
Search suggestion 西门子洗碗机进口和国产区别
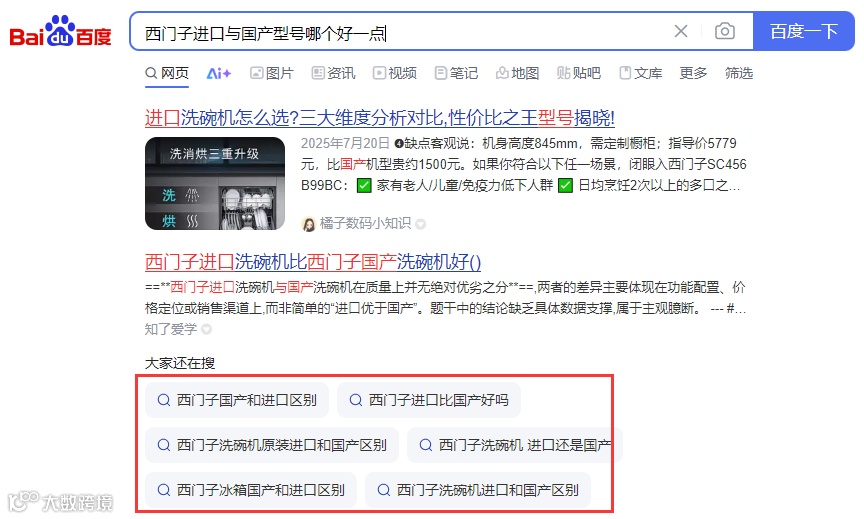pyautogui.click(x=478, y=490)
